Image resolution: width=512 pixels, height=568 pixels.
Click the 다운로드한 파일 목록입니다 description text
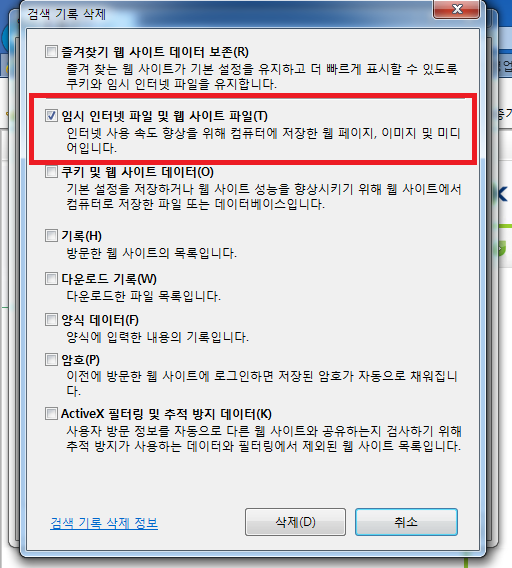(143, 296)
